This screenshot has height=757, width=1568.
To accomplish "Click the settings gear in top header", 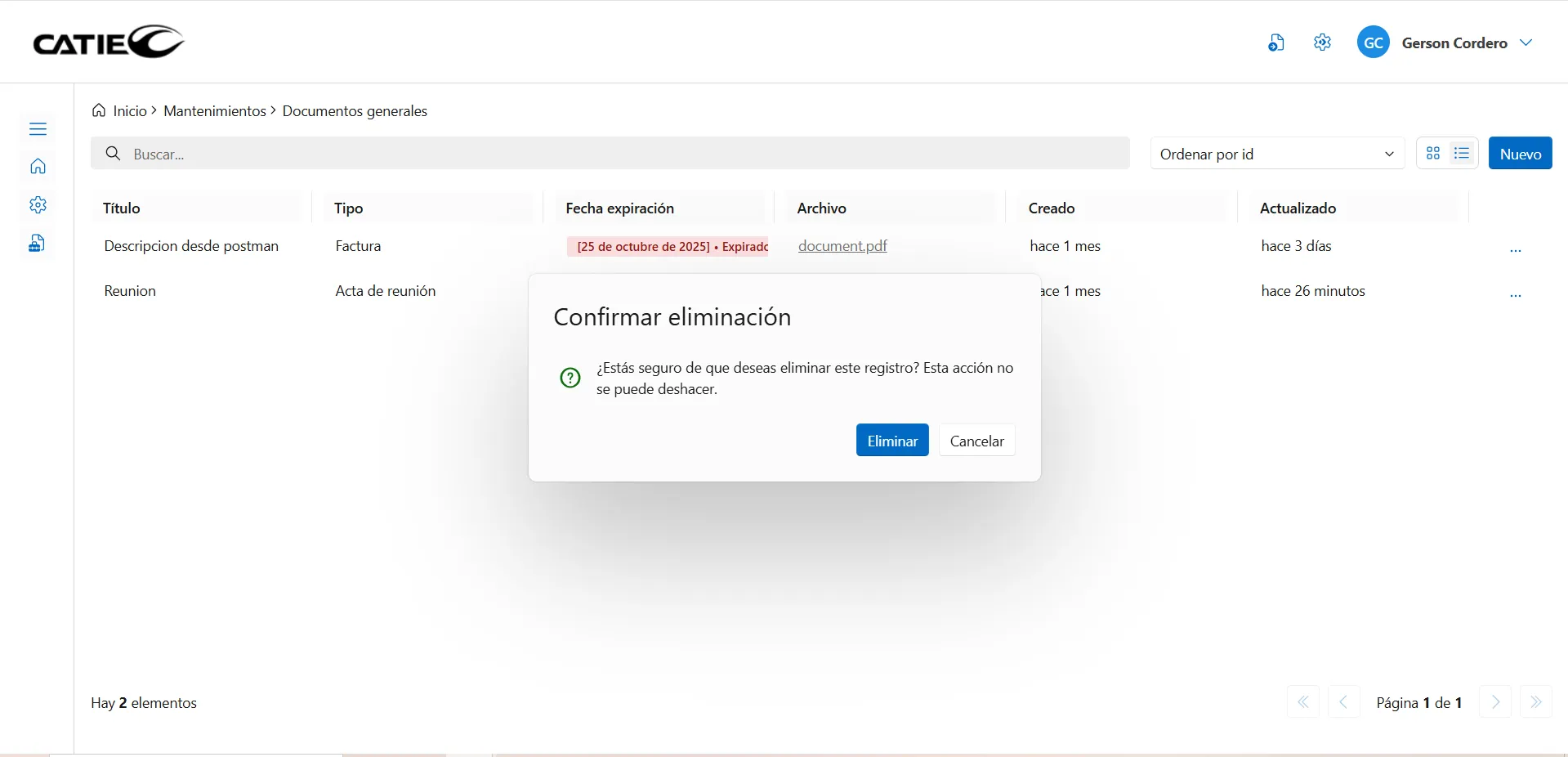I will tap(1322, 43).
